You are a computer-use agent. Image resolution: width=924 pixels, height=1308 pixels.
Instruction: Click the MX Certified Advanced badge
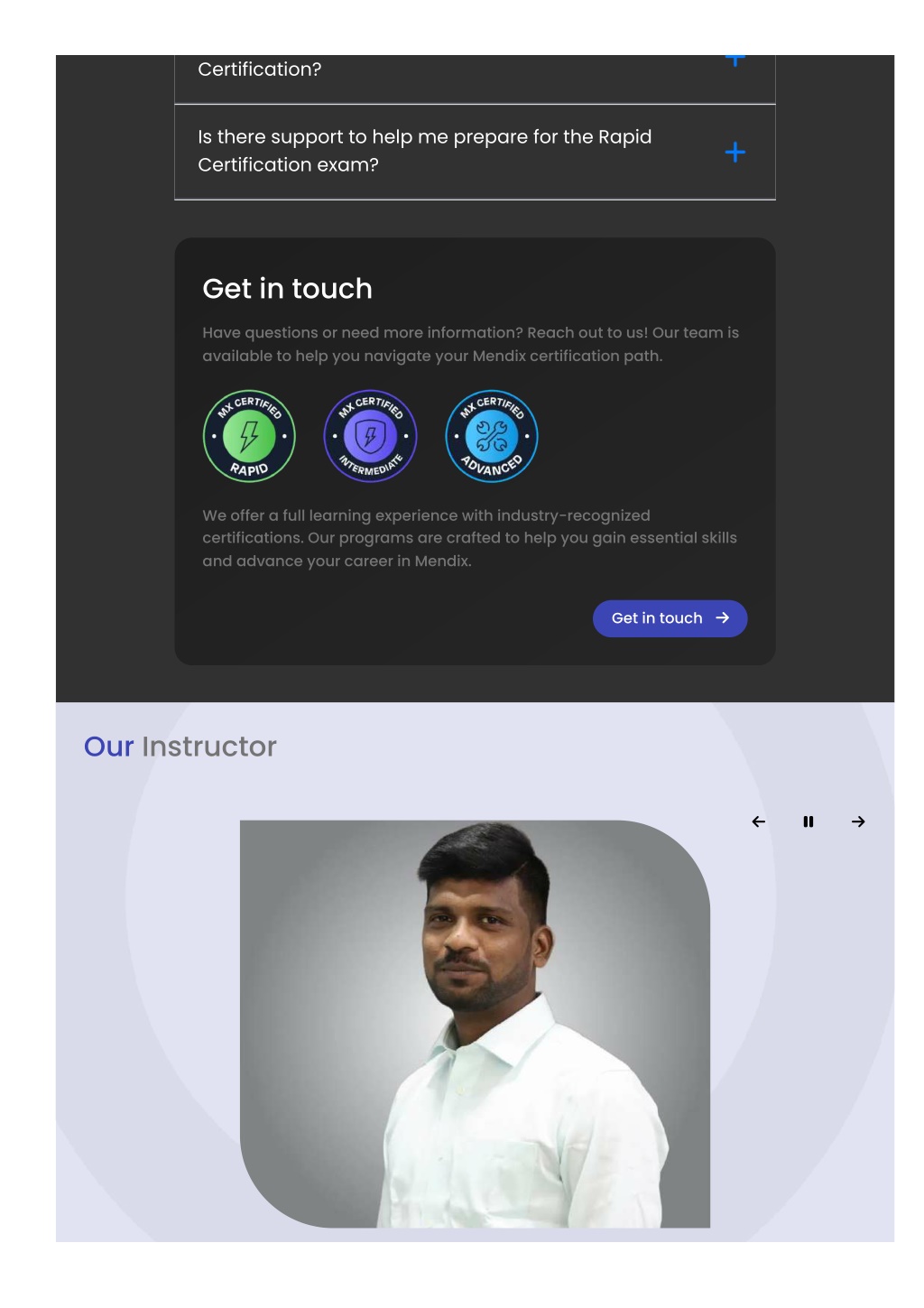click(x=492, y=436)
